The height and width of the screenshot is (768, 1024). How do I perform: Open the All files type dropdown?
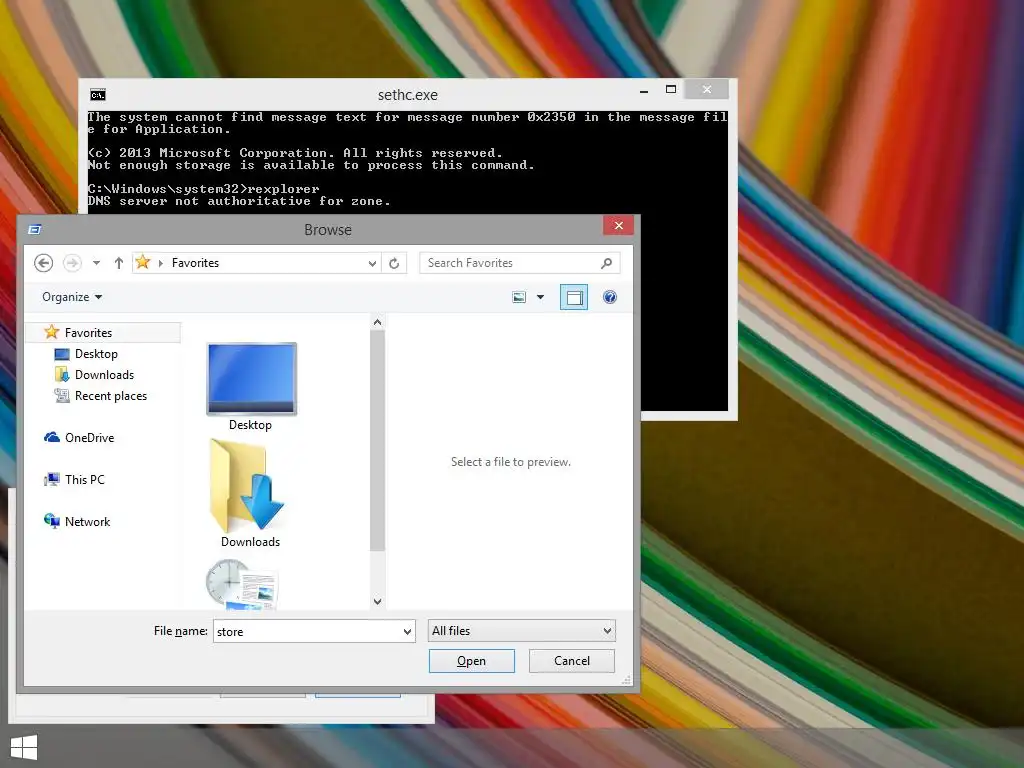coord(522,631)
